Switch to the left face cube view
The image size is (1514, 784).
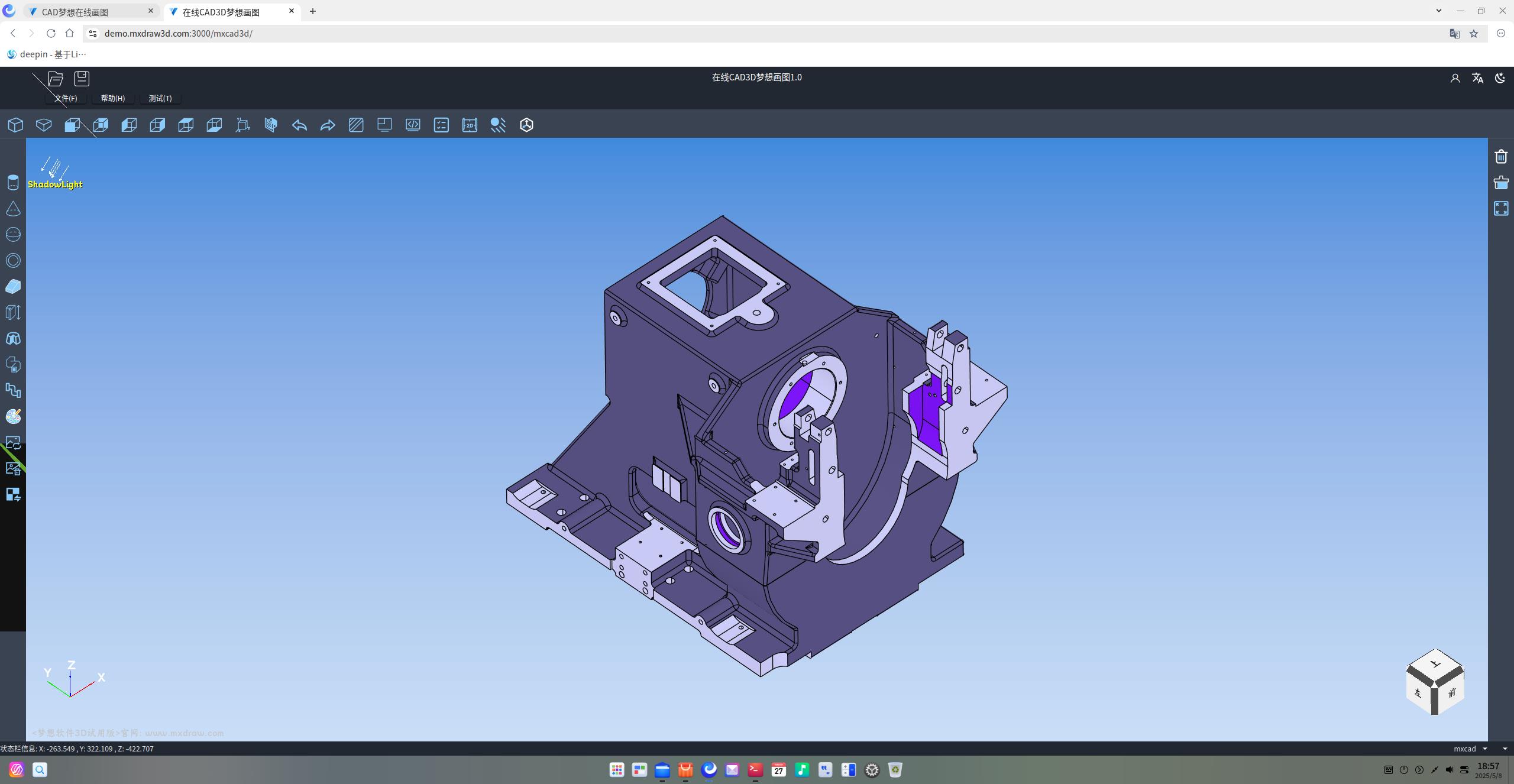129,125
